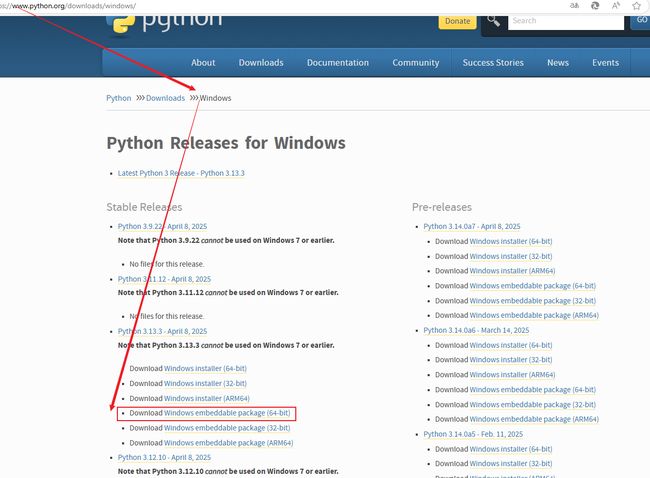
Task: Click the browser translate icon
Action: pyautogui.click(x=575, y=6)
